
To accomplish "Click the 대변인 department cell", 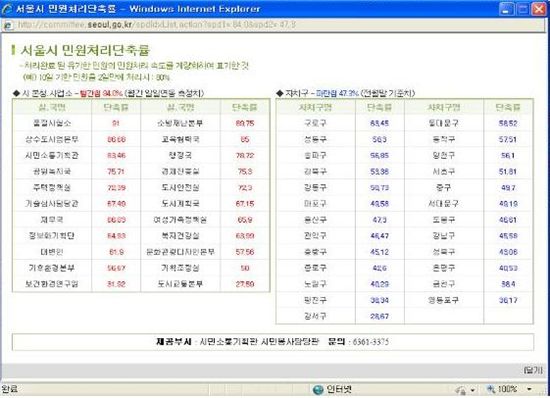I will 52,252.
